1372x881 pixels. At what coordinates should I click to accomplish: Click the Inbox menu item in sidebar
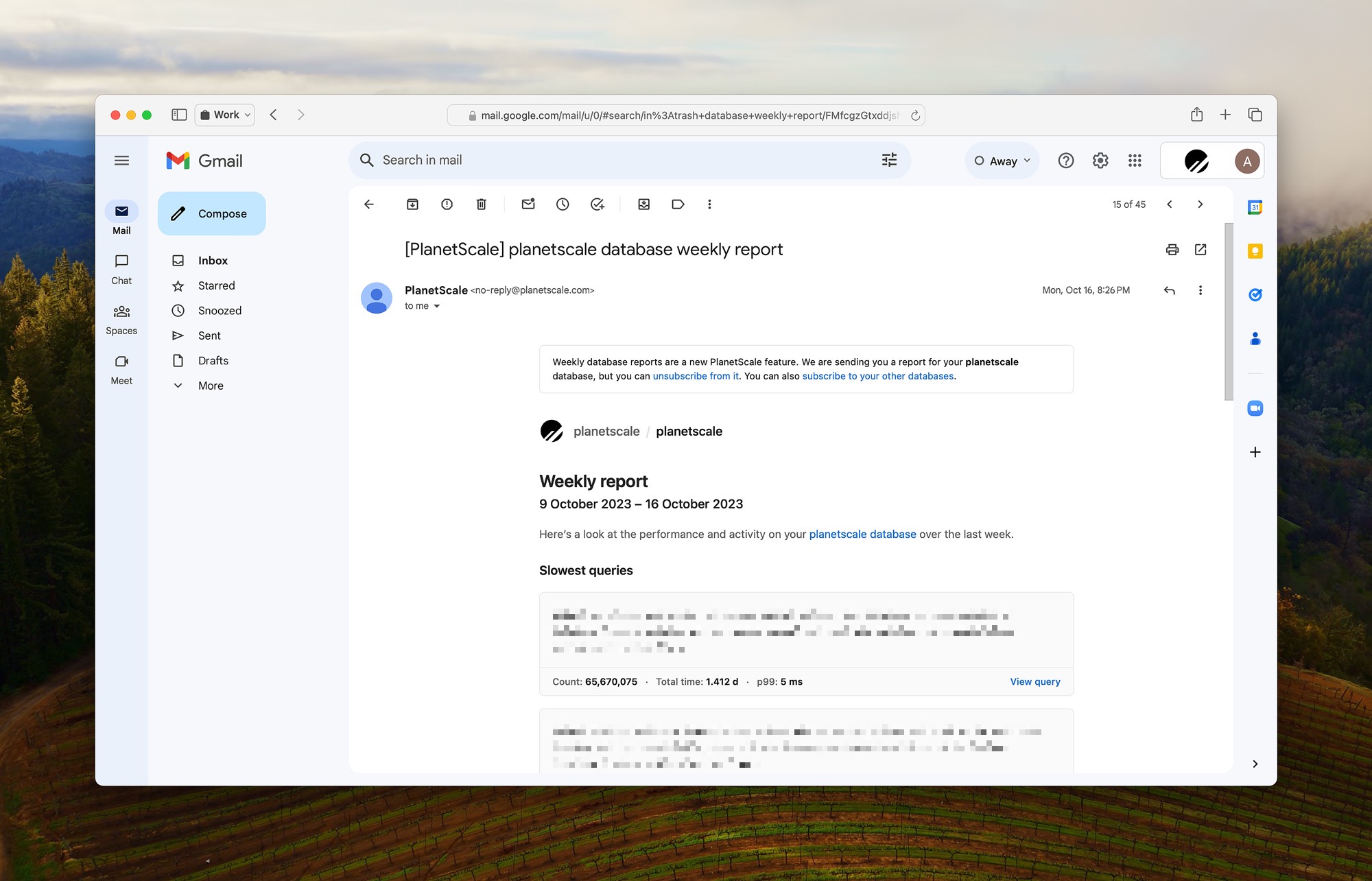click(211, 260)
